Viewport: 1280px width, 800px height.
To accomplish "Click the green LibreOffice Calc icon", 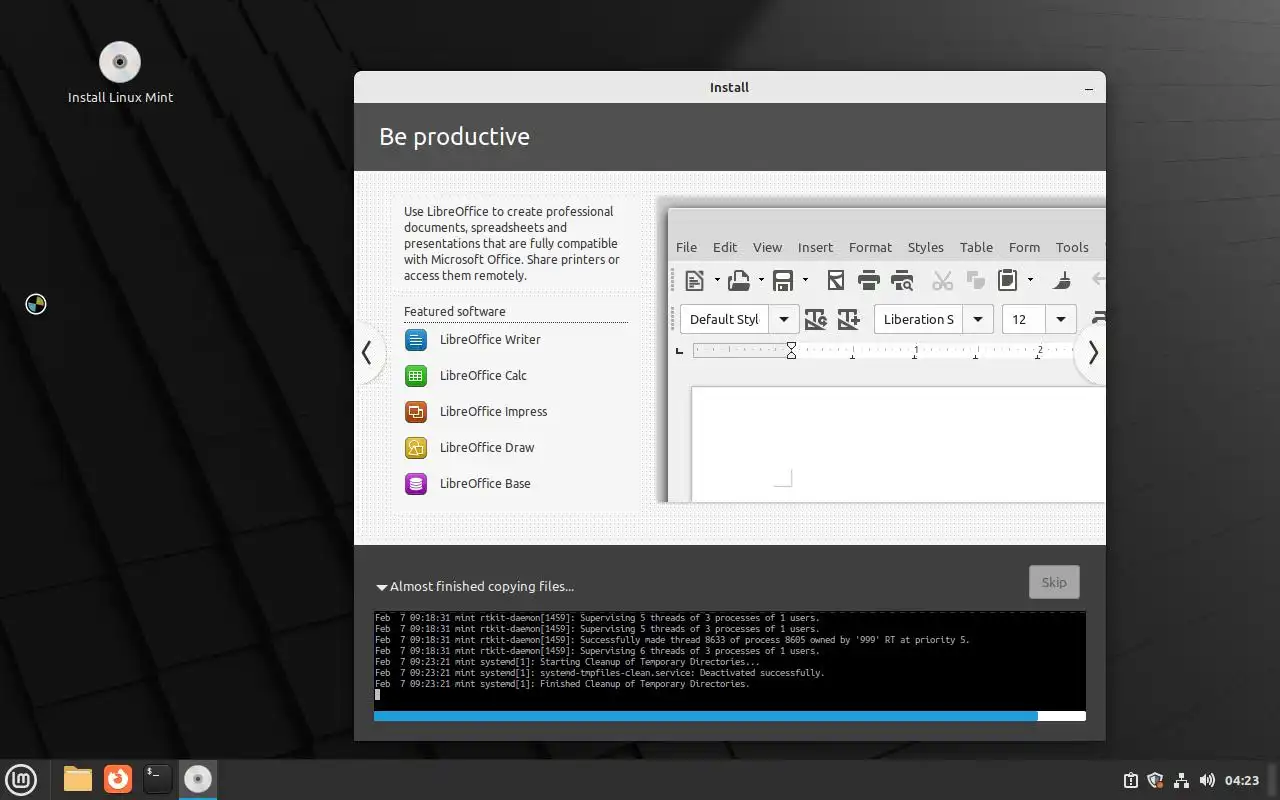I will coord(416,376).
